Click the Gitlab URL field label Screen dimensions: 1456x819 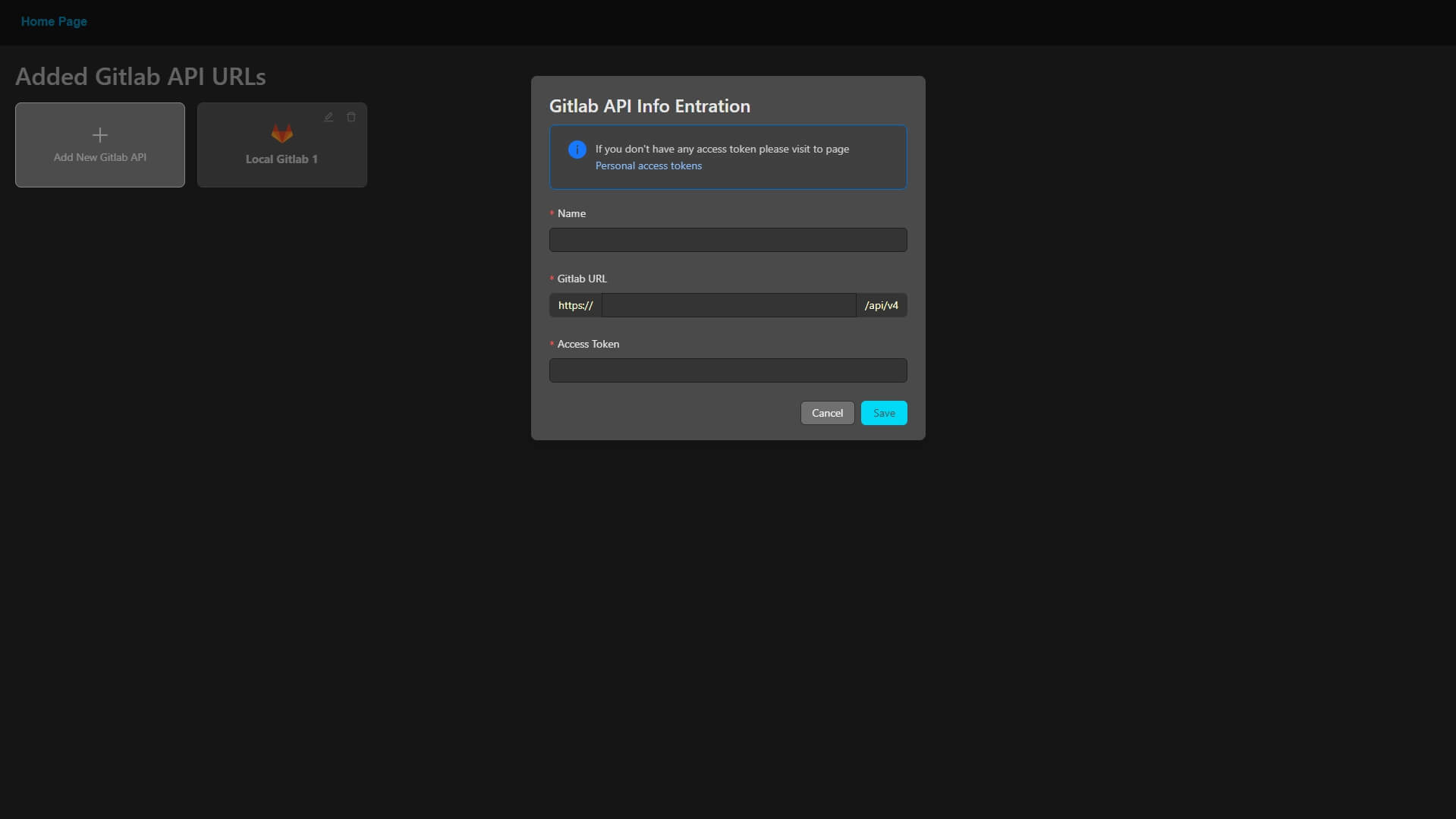(x=582, y=279)
